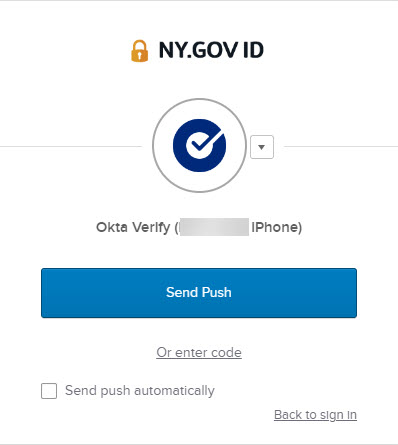Send a push notification to the iPhone
398x445 pixels.
199,293
